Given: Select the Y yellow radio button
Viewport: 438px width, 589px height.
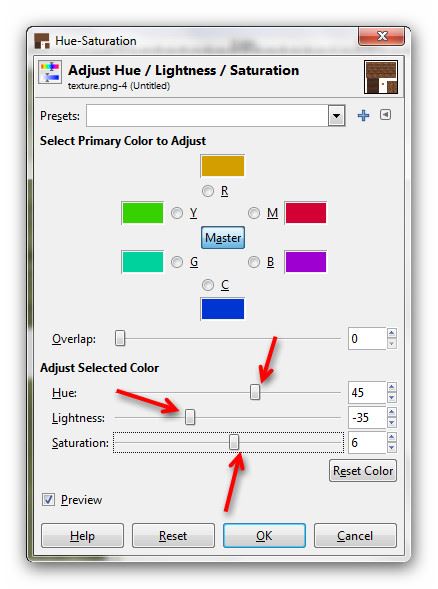Looking at the screenshot, I should [177, 213].
